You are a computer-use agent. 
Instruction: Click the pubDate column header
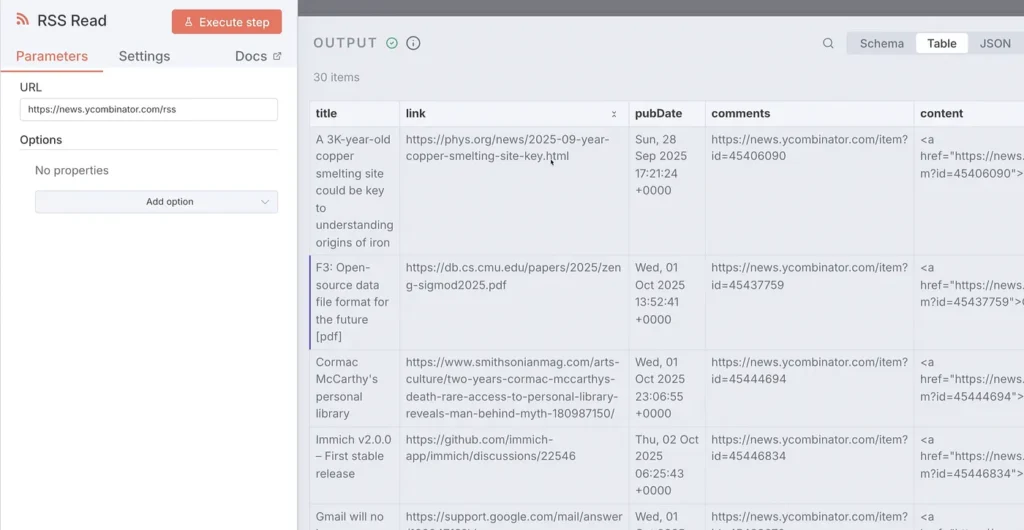point(659,114)
